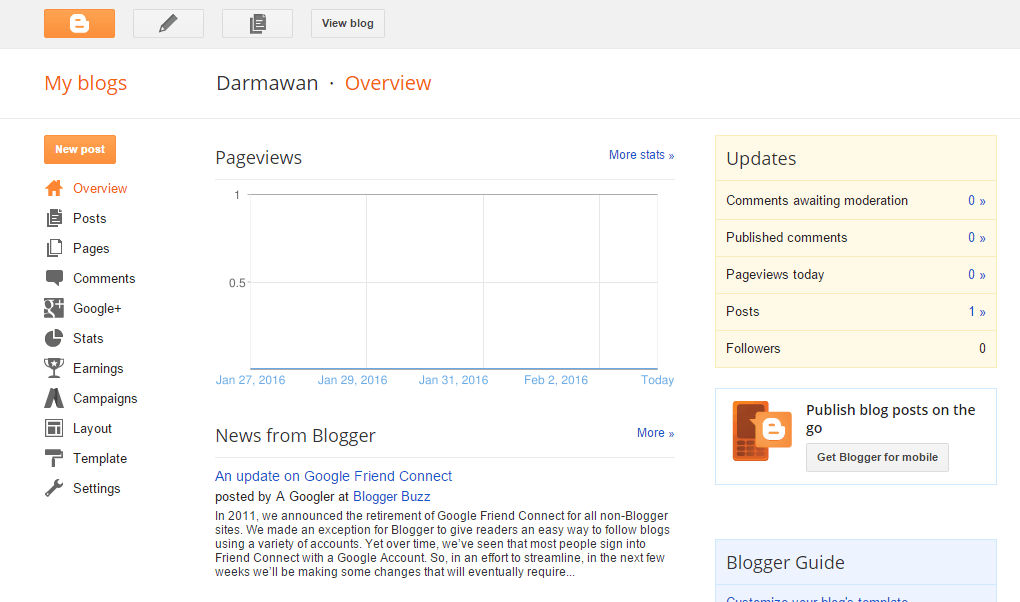1020x602 pixels.
Task: Click the Updates panel heading
Action: (x=761, y=159)
